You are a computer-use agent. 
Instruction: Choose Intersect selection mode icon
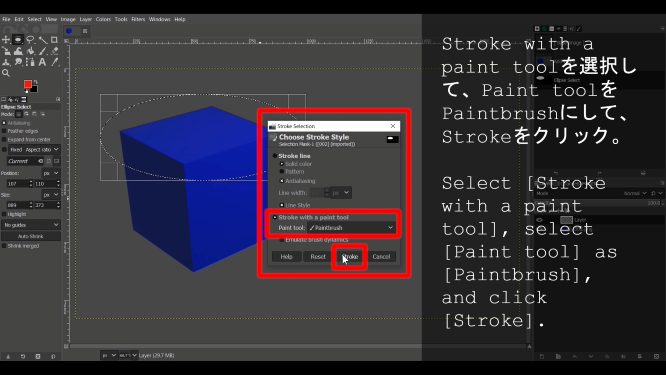42,114
